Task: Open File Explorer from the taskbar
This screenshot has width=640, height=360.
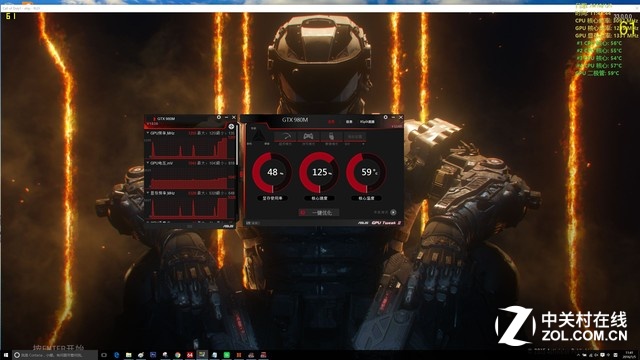Action: 129,355
